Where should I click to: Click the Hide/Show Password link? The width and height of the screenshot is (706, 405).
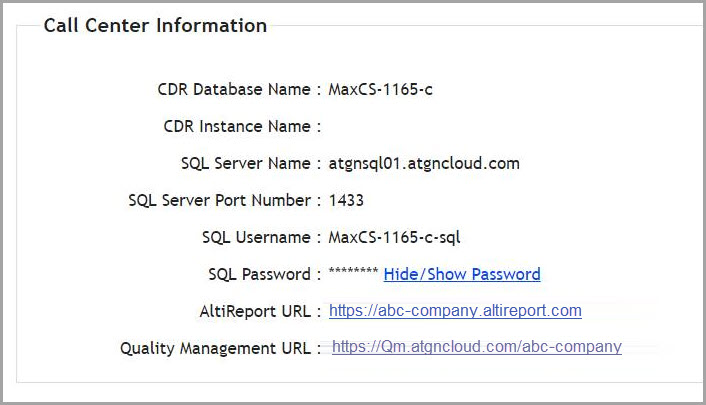462,274
